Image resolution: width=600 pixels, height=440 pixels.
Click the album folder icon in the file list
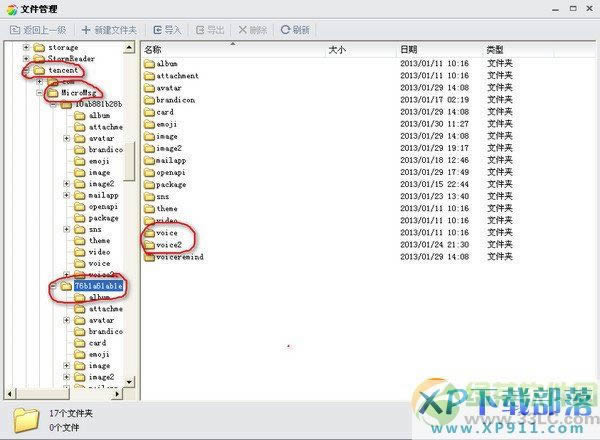[149, 64]
